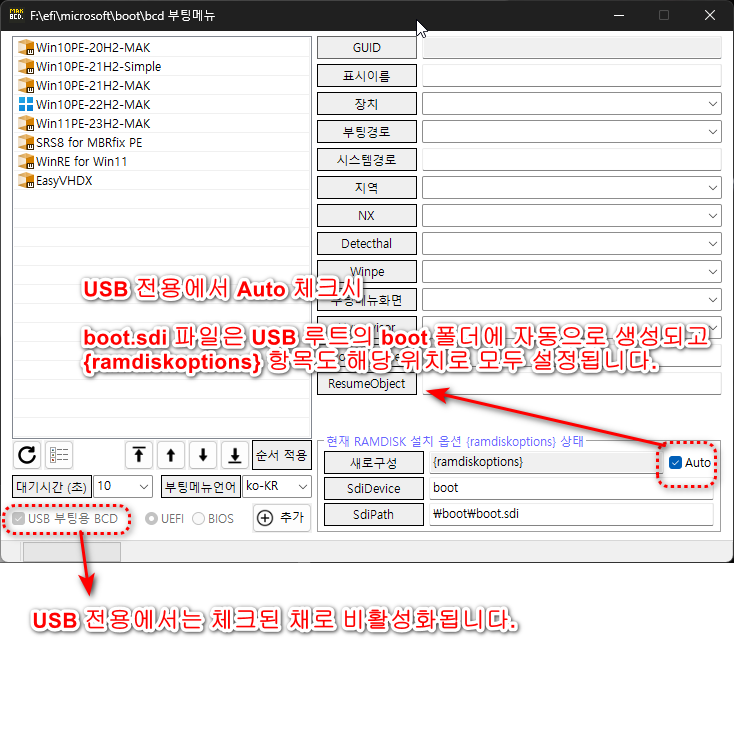Click EasyVHDX entry icon
Image resolution: width=734 pixels, height=731 pixels.
[26, 180]
